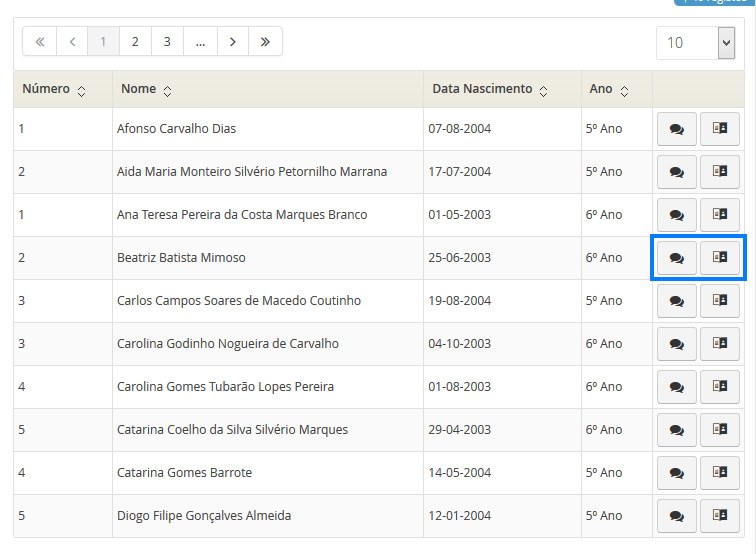Go to page 2
The image size is (756, 554).
[135, 42]
